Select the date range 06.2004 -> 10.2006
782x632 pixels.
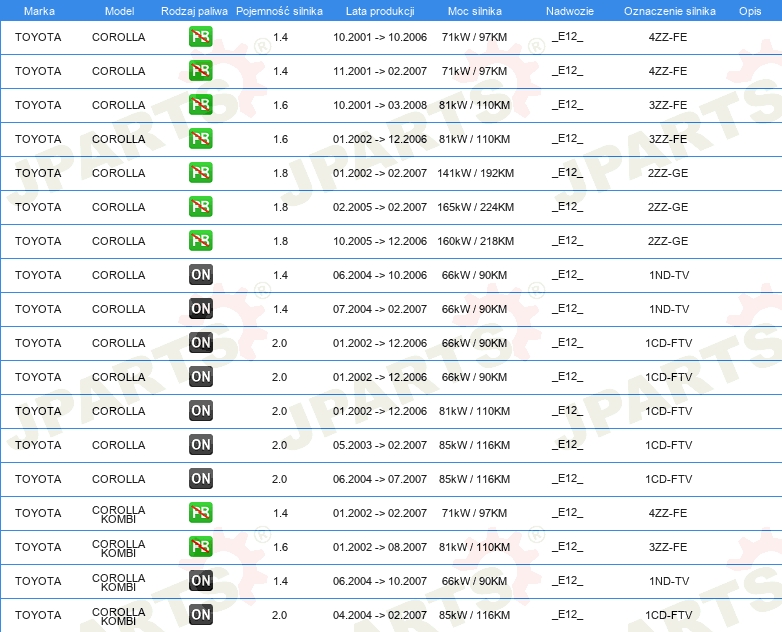coord(380,275)
